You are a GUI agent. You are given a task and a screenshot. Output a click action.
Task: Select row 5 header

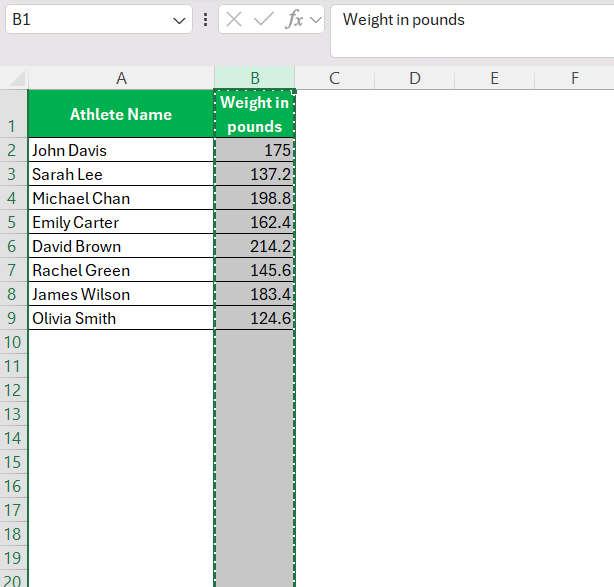14,222
